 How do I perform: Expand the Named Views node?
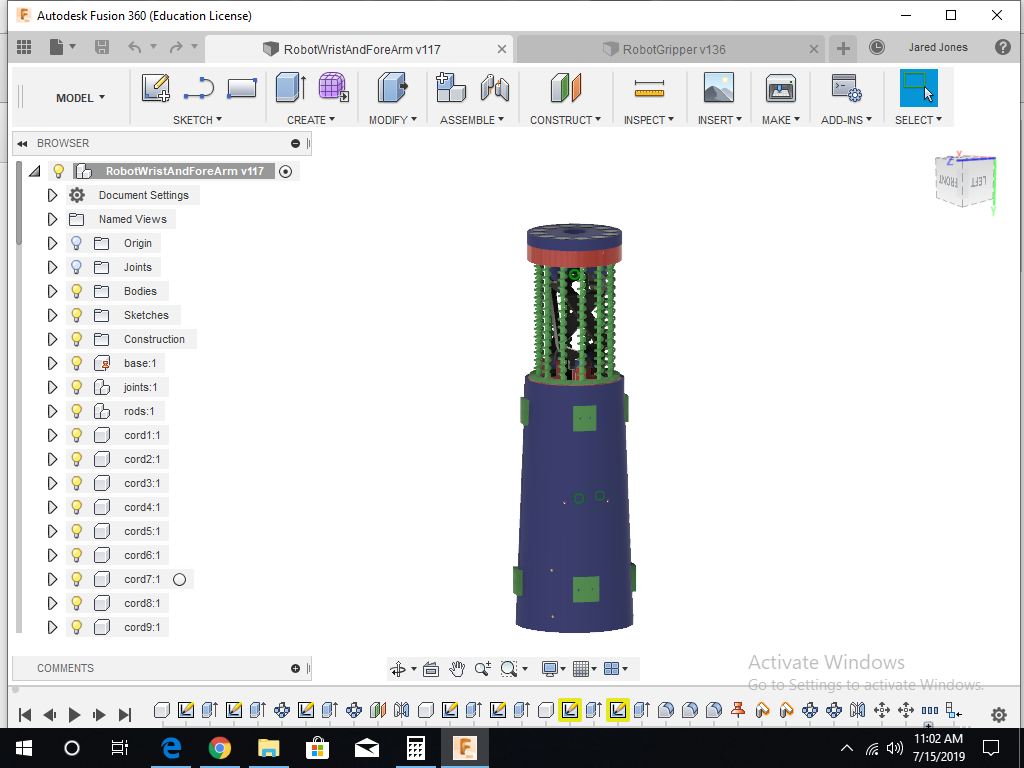coord(52,219)
